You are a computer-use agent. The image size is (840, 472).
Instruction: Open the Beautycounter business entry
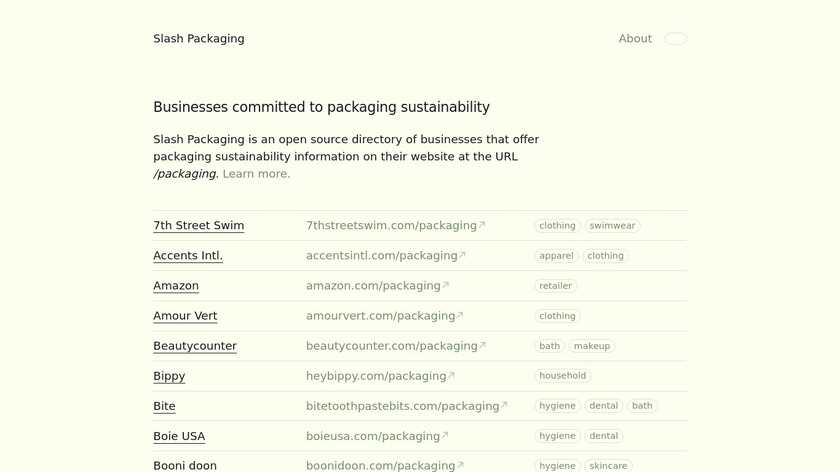pyautogui.click(x=194, y=346)
